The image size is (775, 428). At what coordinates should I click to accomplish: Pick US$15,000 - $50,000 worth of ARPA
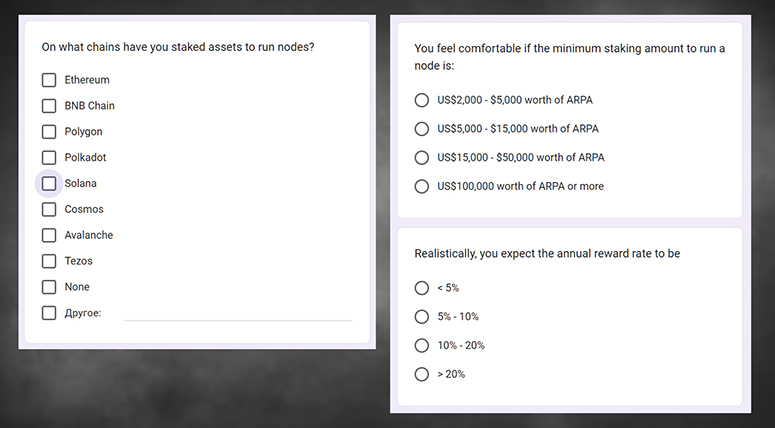(x=421, y=158)
